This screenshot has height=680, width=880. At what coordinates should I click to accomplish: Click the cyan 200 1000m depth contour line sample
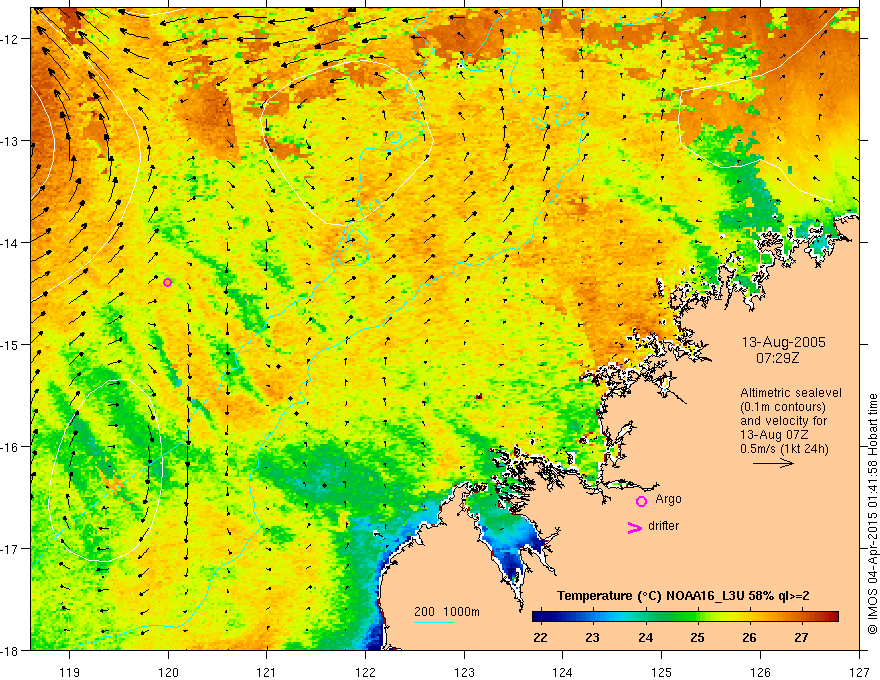click(434, 622)
